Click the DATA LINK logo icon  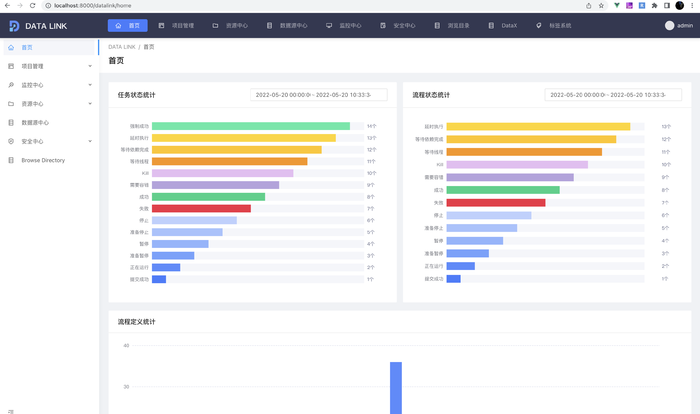14,25
